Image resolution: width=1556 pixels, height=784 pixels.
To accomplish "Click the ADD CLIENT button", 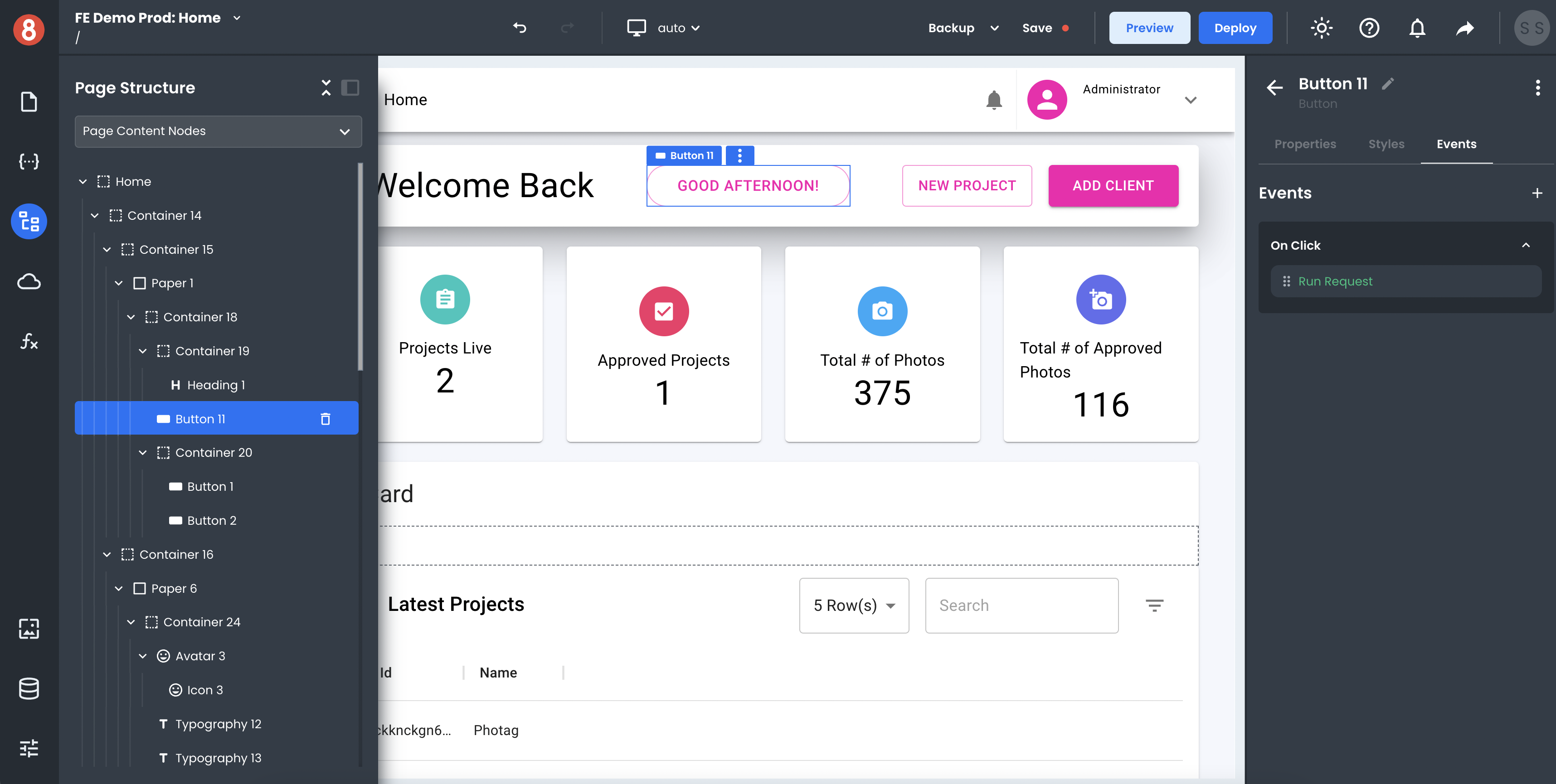I will (1113, 185).
